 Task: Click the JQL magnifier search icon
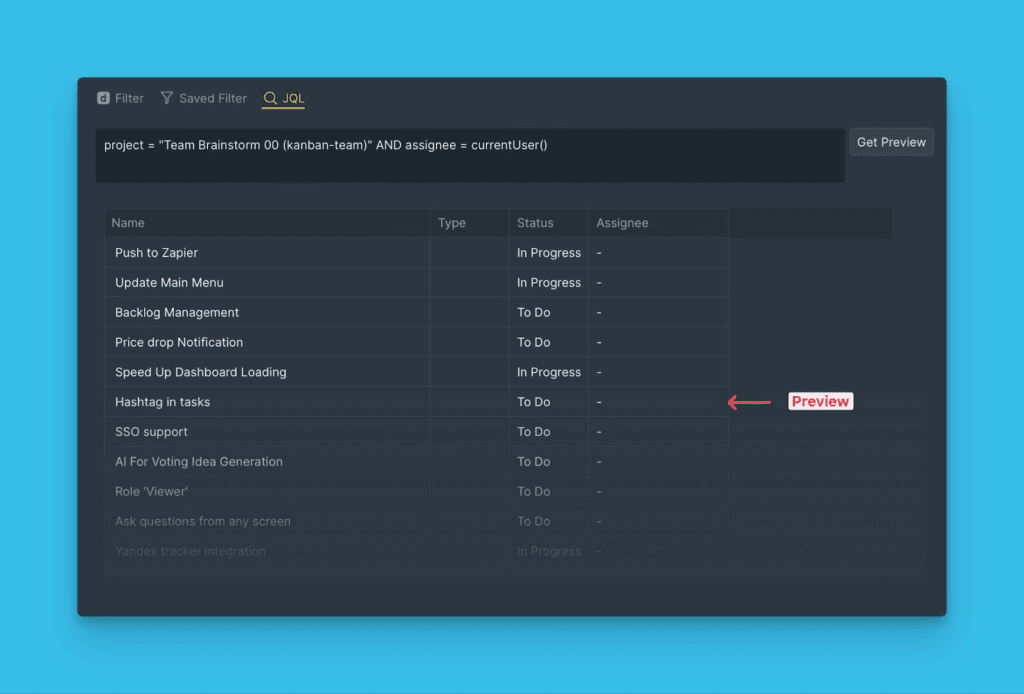270,98
